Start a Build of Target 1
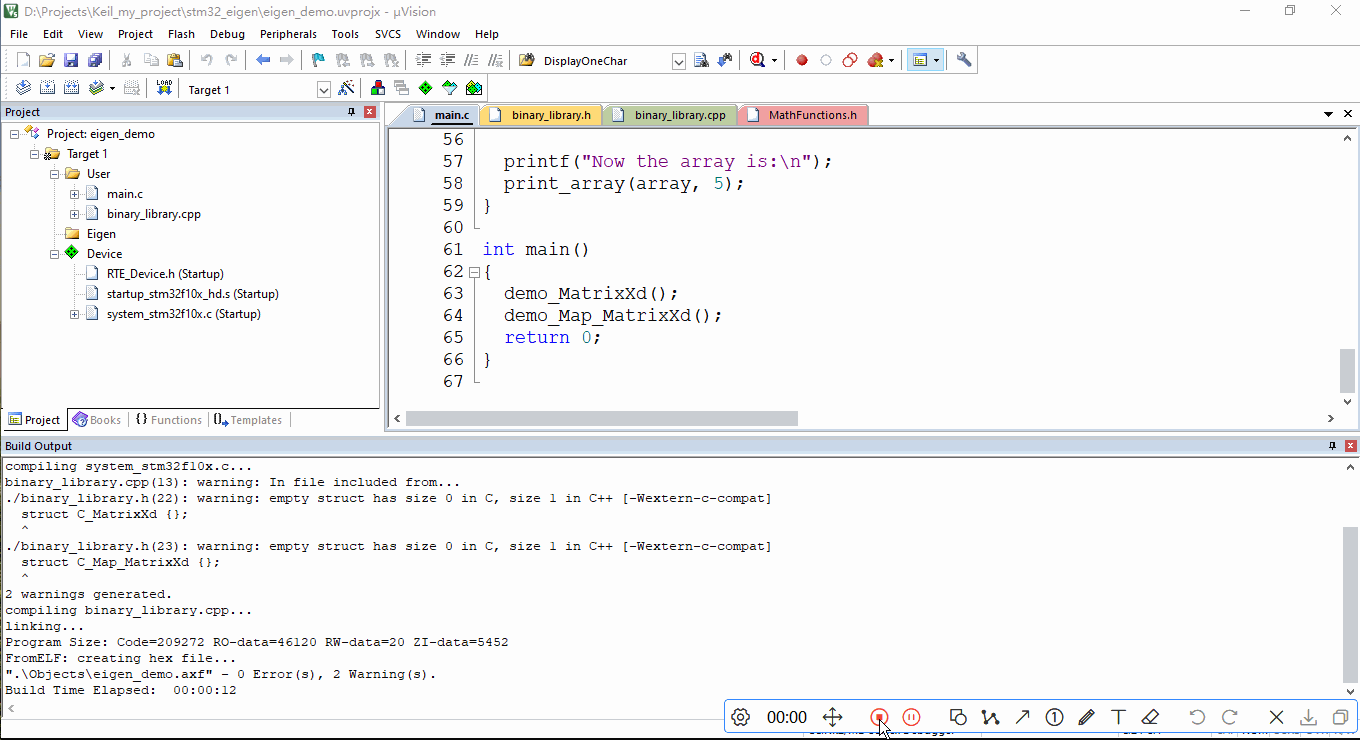Viewport: 1360px width, 740px height. point(47,88)
